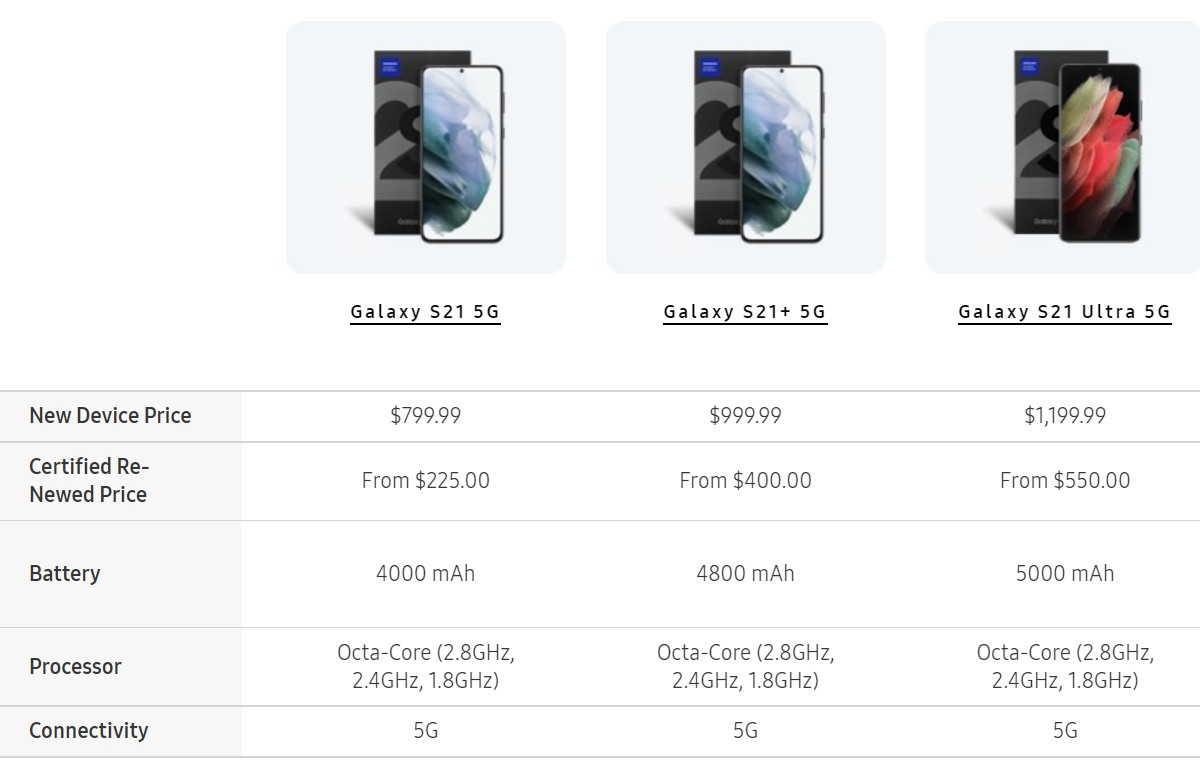This screenshot has width=1200, height=764.
Task: Click the From $400.00 re-newed price
Action: click(745, 481)
